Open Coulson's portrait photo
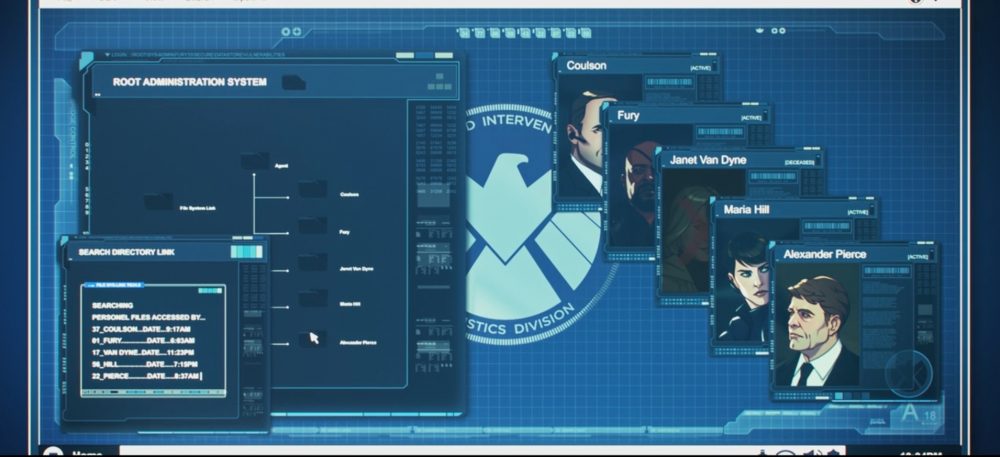 coord(582,139)
